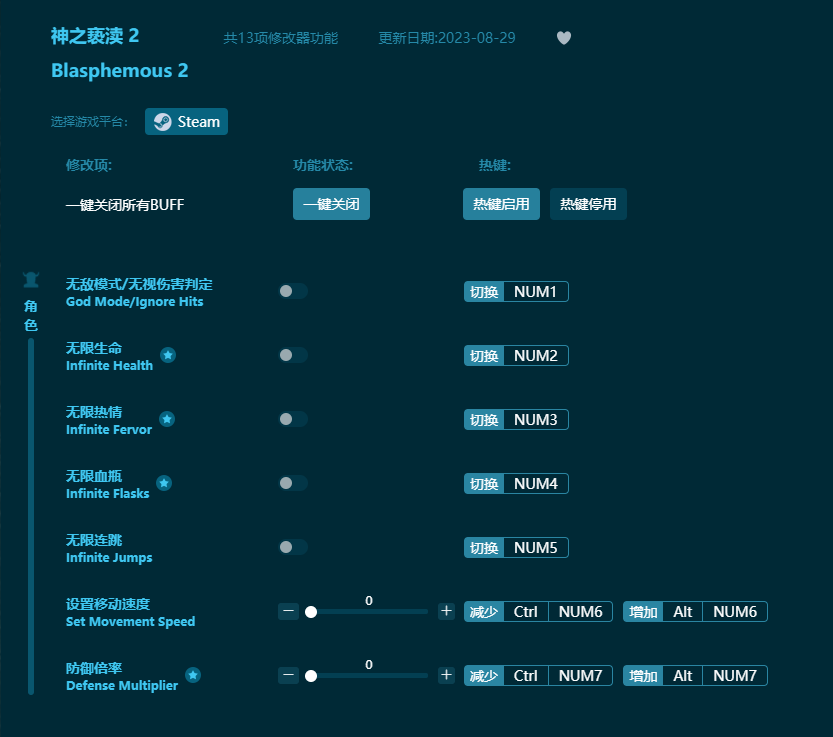Viewport: 833px width, 737px height.
Task: Click the 热键启用 button
Action: (x=501, y=204)
